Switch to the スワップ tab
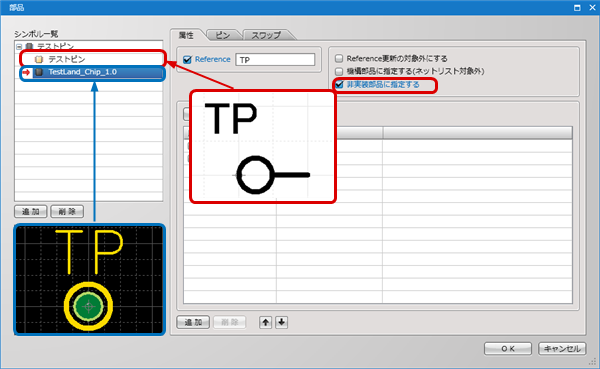This screenshot has width=600, height=369. pyautogui.click(x=266, y=35)
